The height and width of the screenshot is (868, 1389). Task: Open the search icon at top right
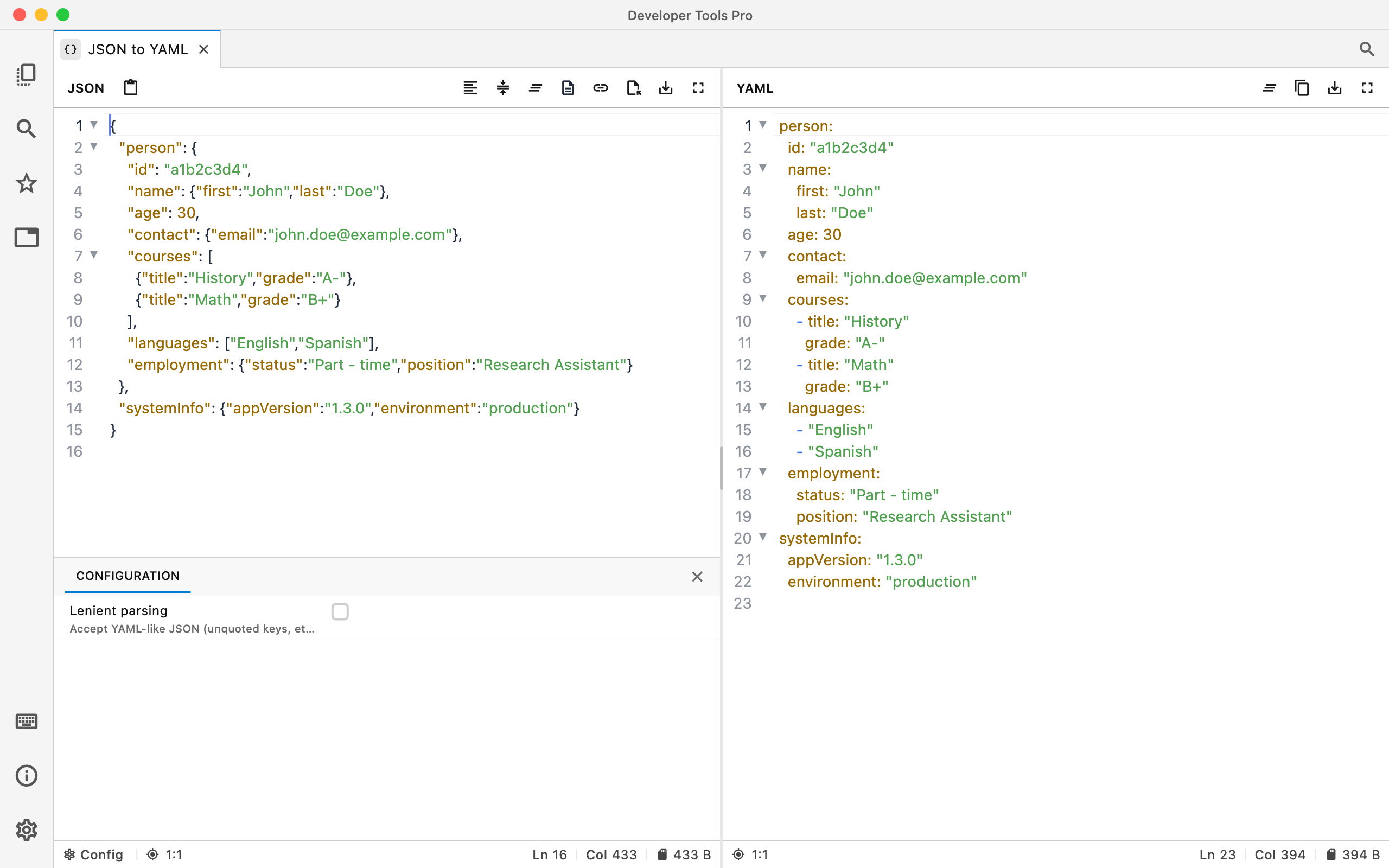click(1367, 49)
